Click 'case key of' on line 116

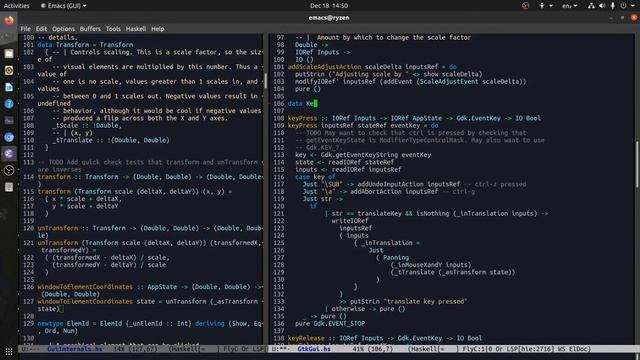[x=315, y=177]
